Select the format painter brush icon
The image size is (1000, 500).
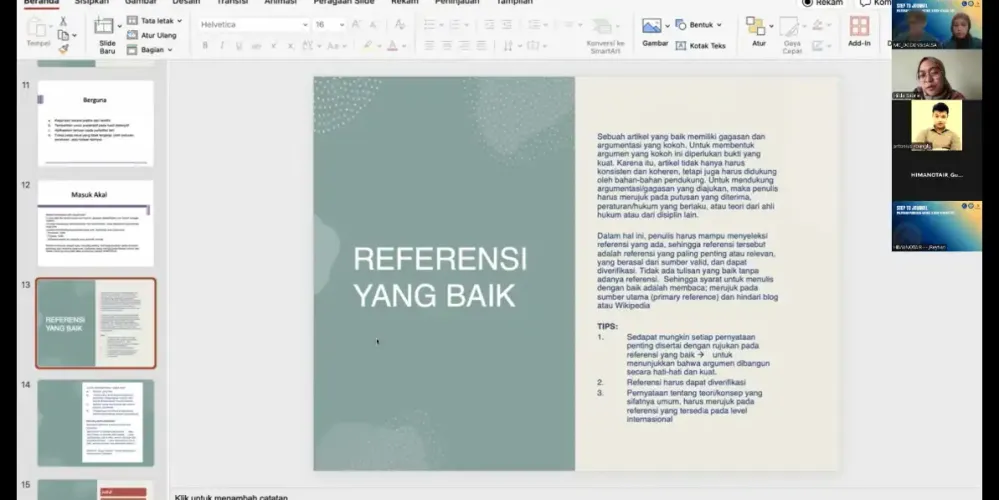coord(63,49)
